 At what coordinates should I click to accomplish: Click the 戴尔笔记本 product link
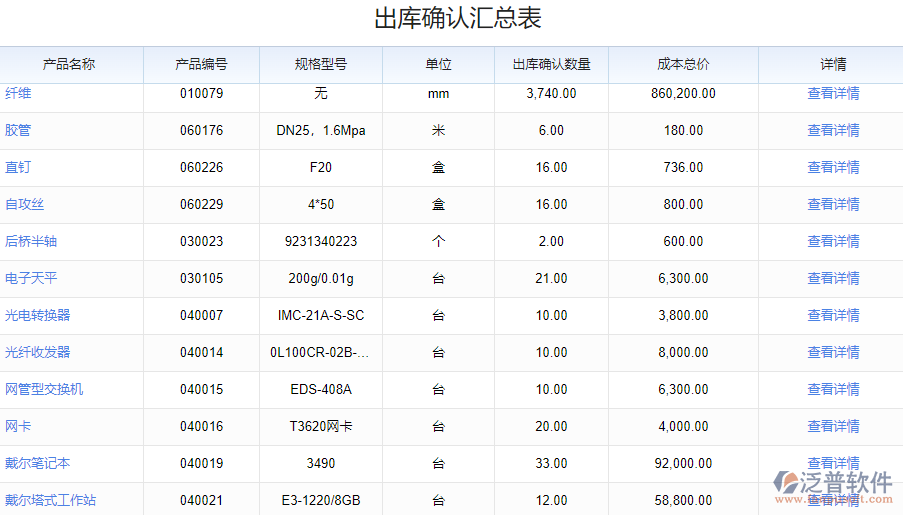coord(38,463)
